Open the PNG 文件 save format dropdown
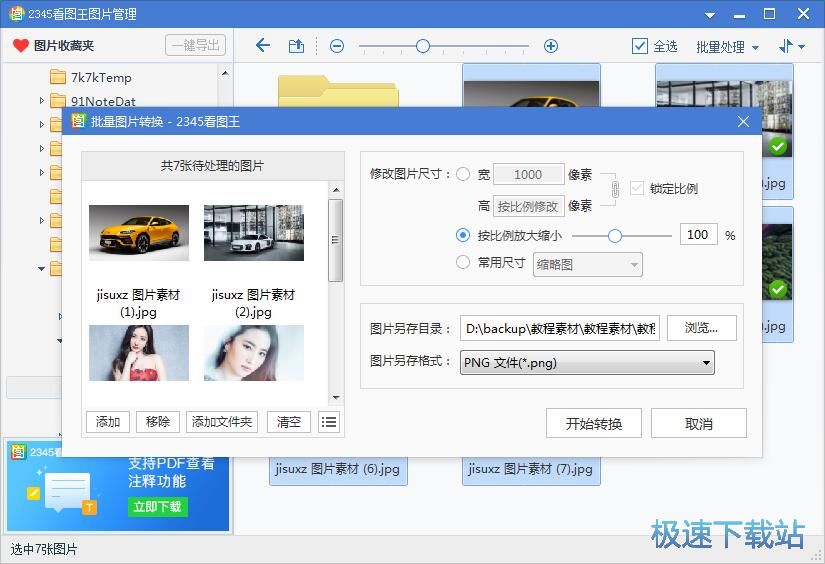 tap(587, 362)
